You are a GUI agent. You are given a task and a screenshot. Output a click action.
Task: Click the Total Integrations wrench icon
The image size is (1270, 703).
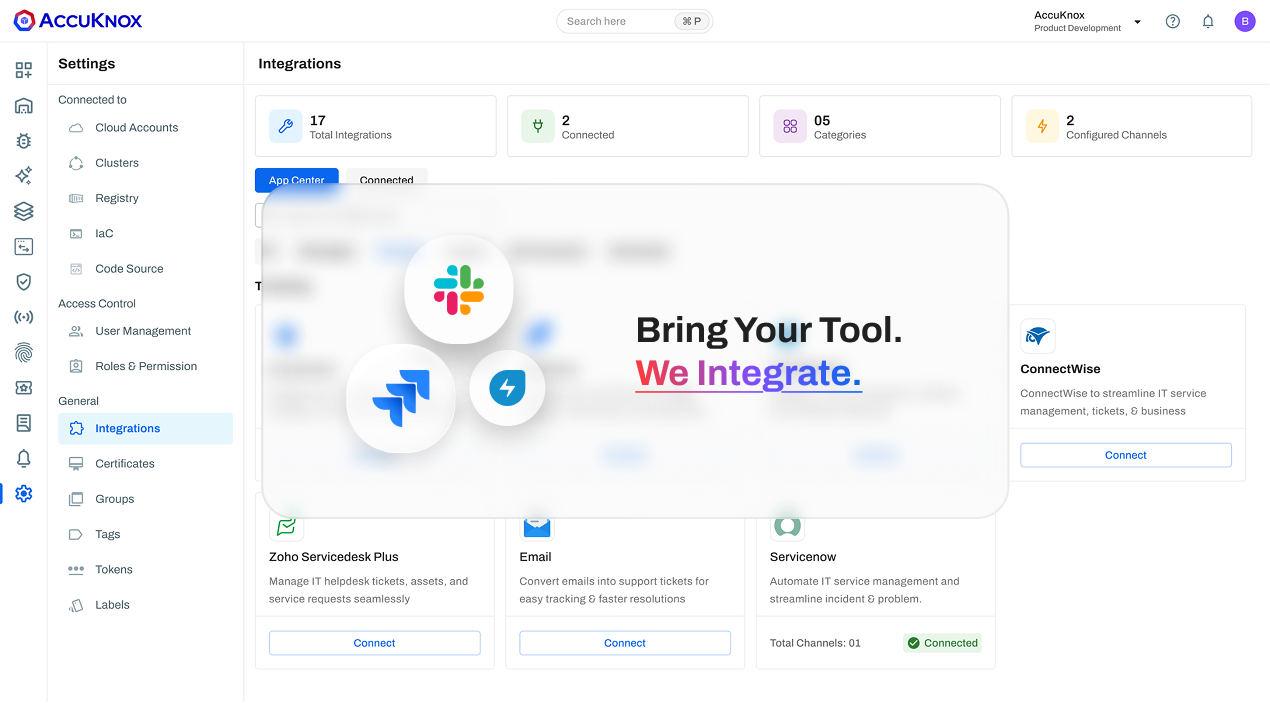pos(286,126)
